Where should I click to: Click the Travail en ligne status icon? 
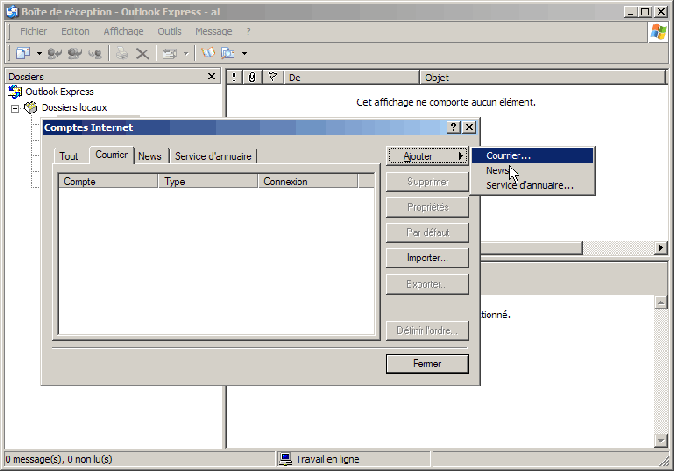click(x=285, y=459)
